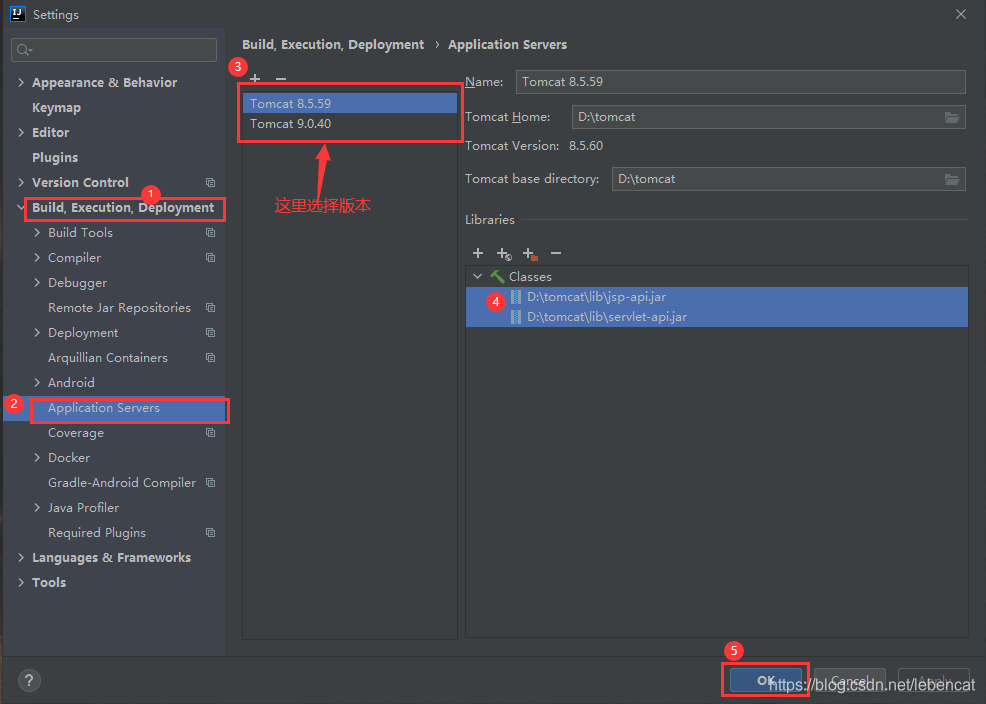Click OK to confirm settings
986x704 pixels.
click(x=765, y=680)
